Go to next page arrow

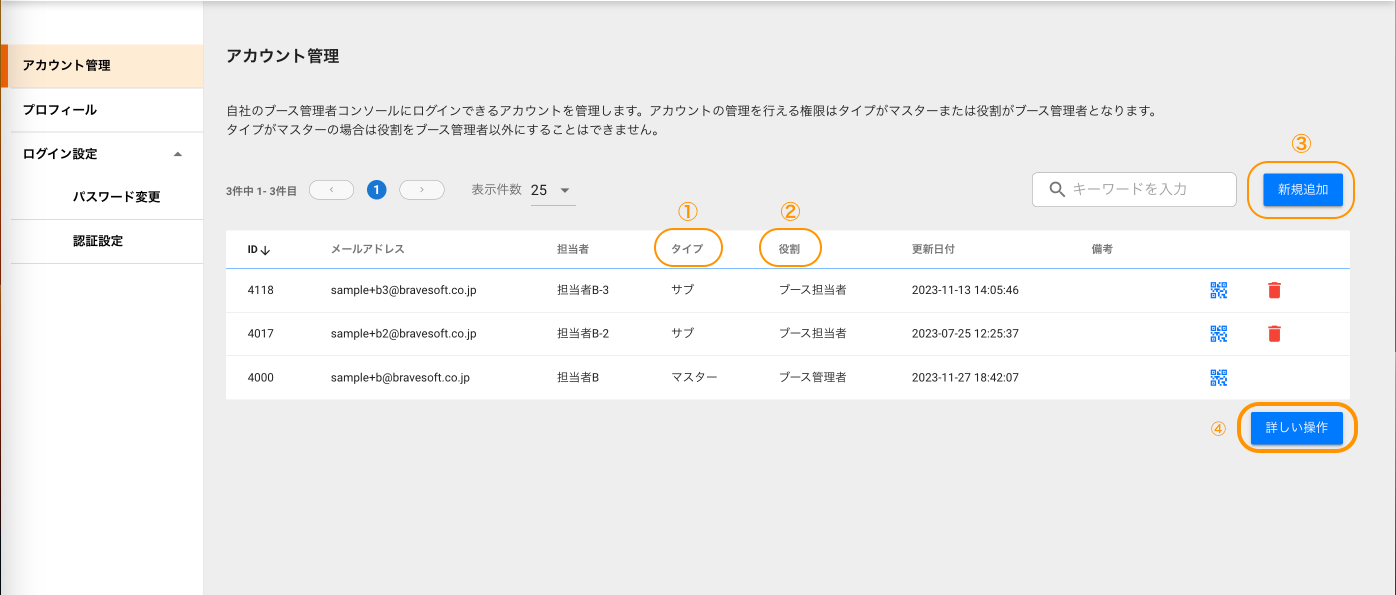point(422,190)
